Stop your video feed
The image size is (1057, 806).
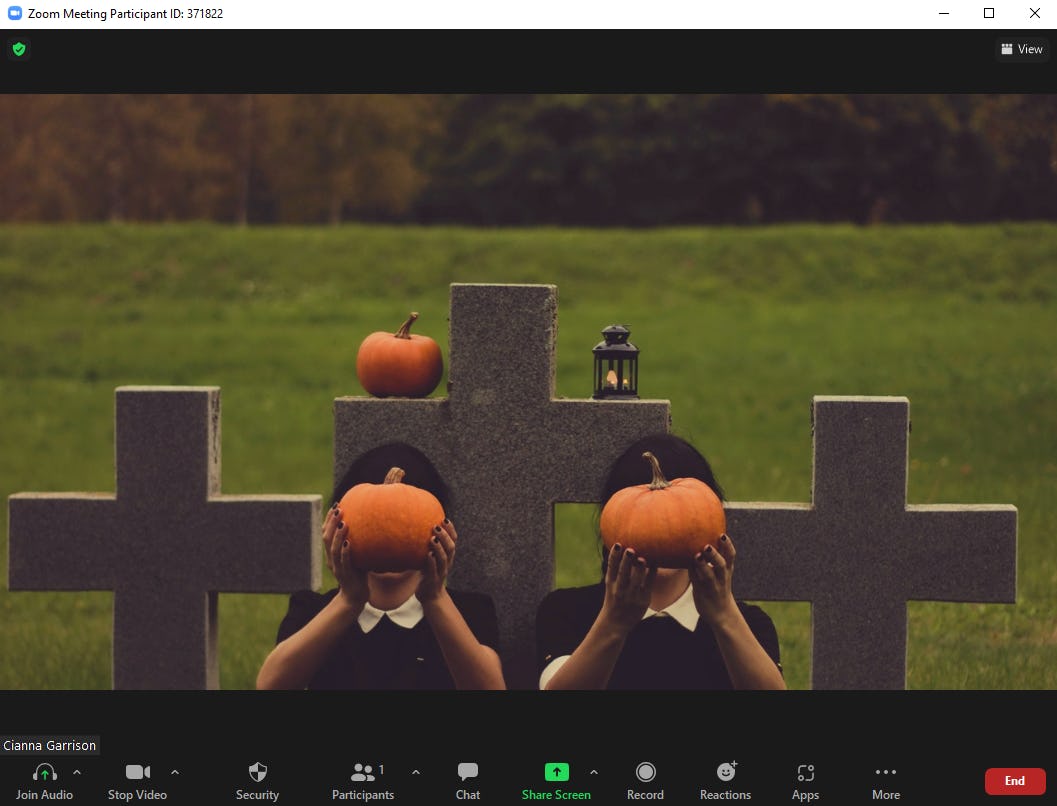point(137,772)
